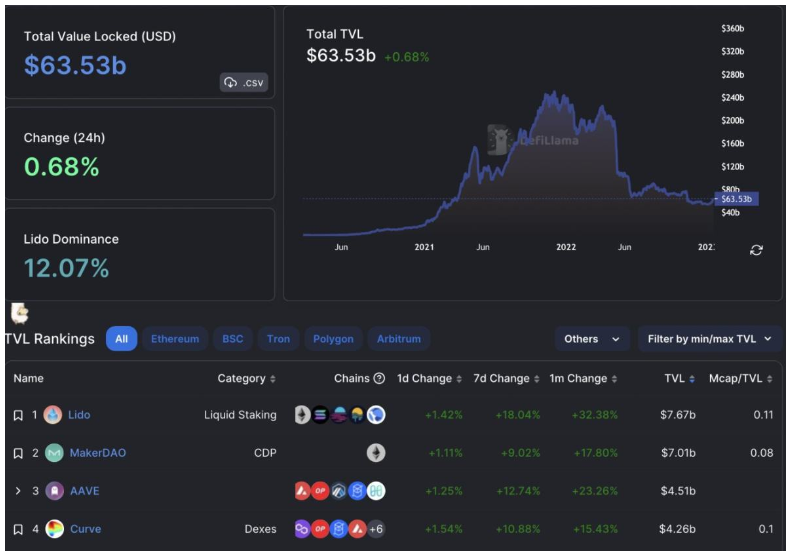Bookmark the Lido protocol
Image resolution: width=791 pixels, height=555 pixels.
pos(18,415)
